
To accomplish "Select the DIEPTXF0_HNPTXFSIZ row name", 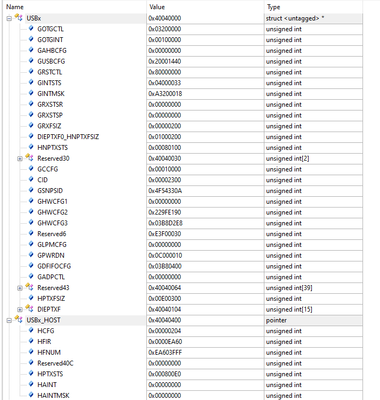I will coord(68,137).
